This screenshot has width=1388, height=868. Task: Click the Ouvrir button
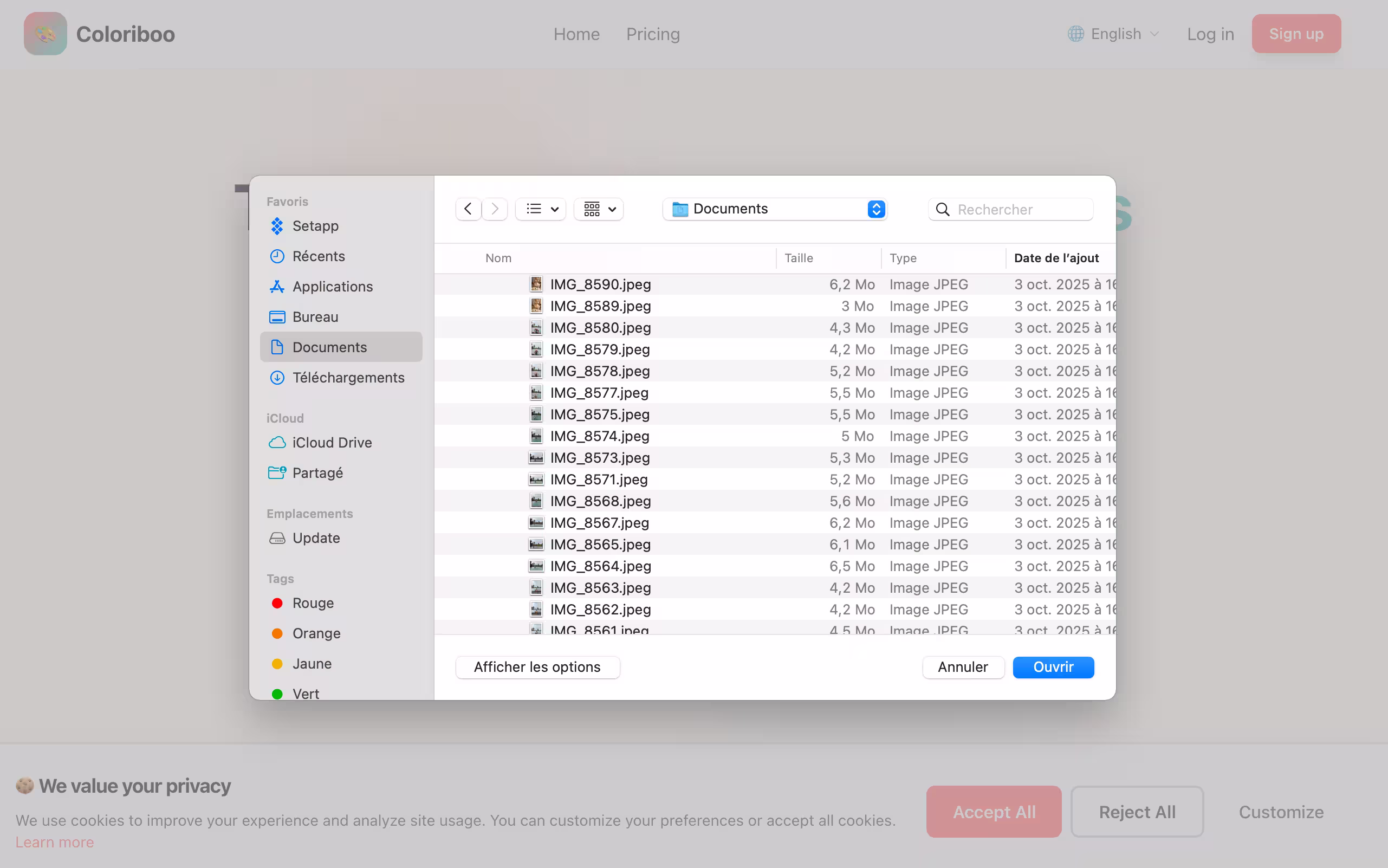pos(1053,667)
